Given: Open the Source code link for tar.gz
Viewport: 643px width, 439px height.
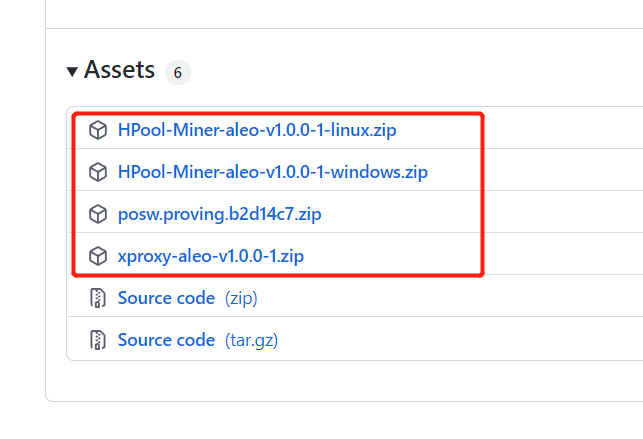Looking at the screenshot, I should click(166, 340).
